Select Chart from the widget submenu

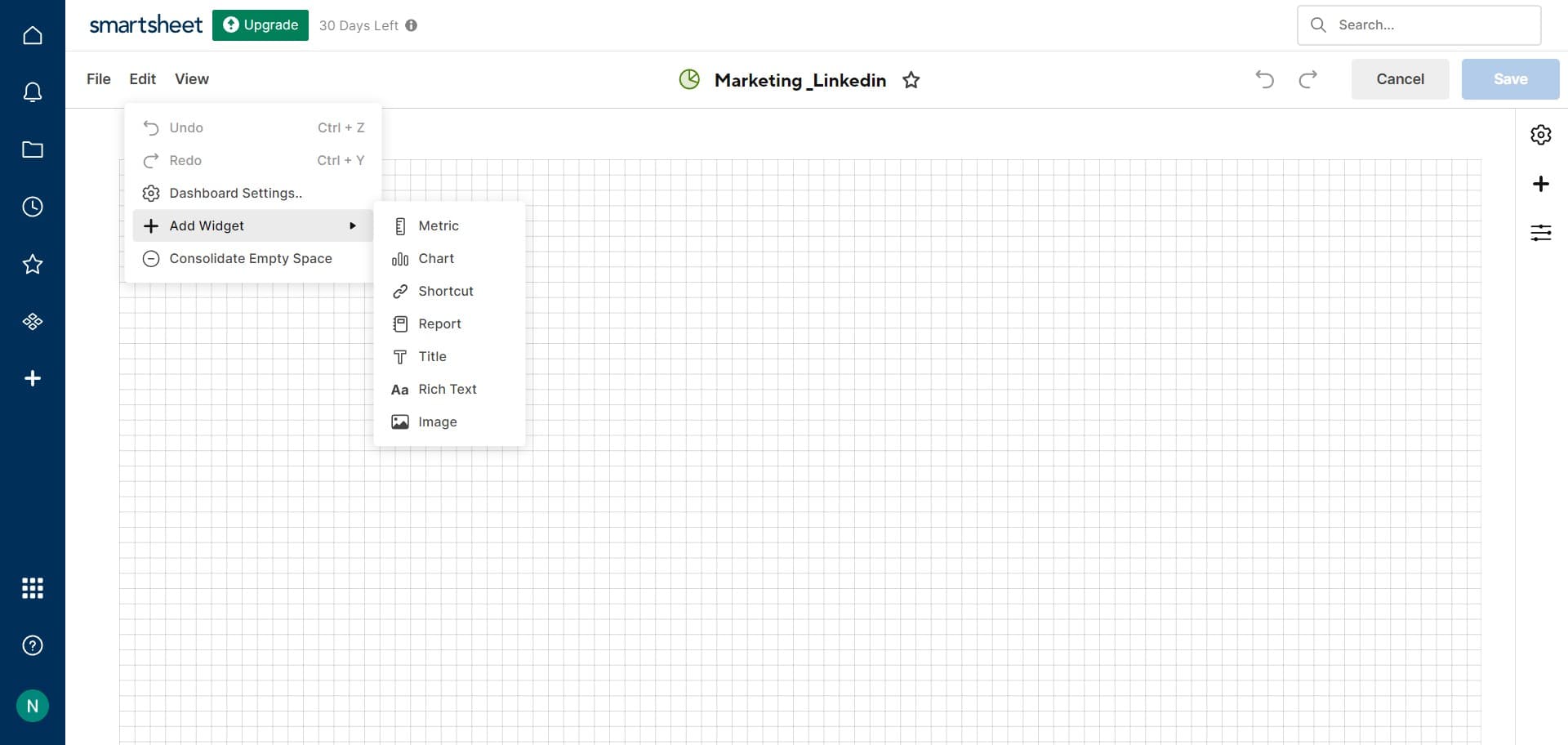click(437, 258)
